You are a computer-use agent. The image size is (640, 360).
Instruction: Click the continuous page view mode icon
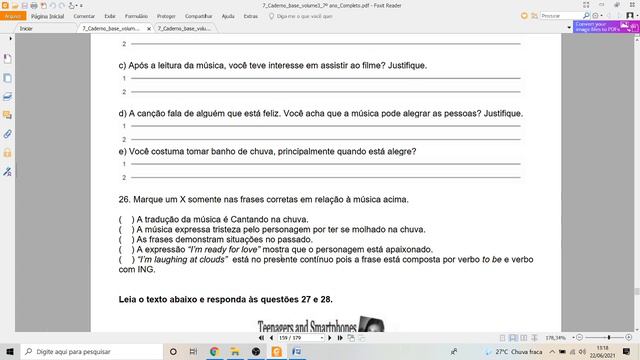coord(513,338)
